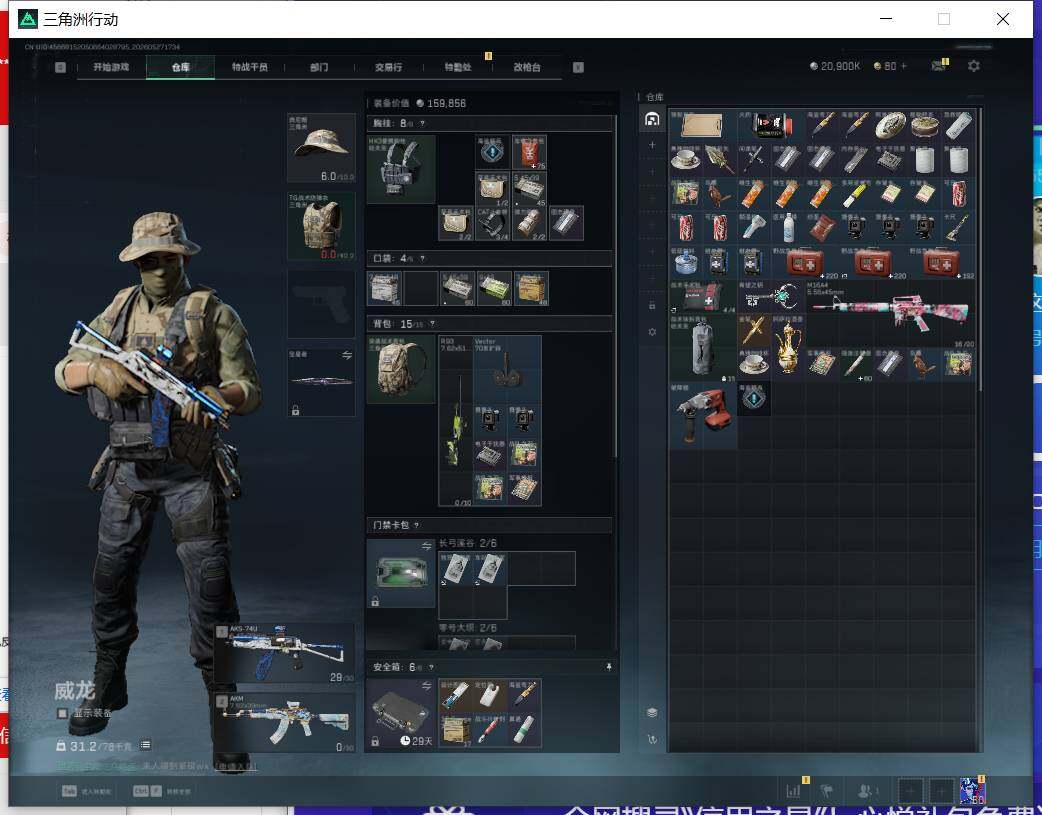Select the TG tactical body armor slot

coord(321,226)
